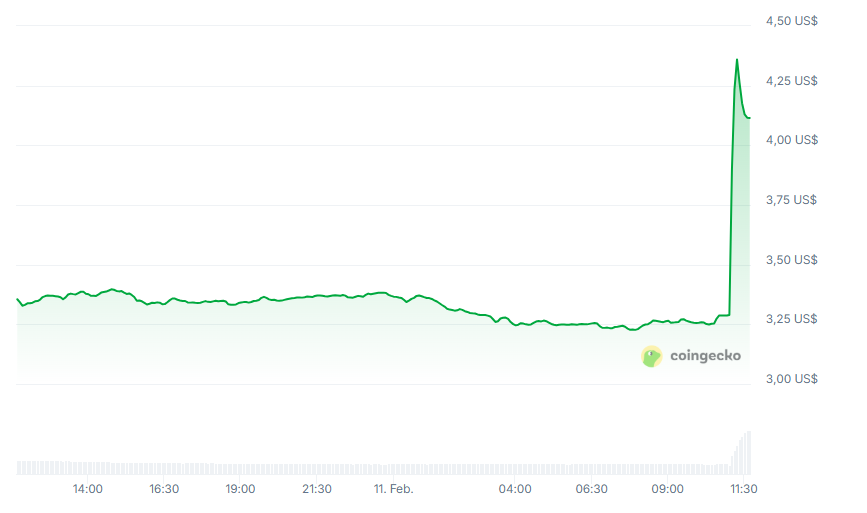Click the coingecko watermark text
The image size is (867, 513).
tap(705, 355)
